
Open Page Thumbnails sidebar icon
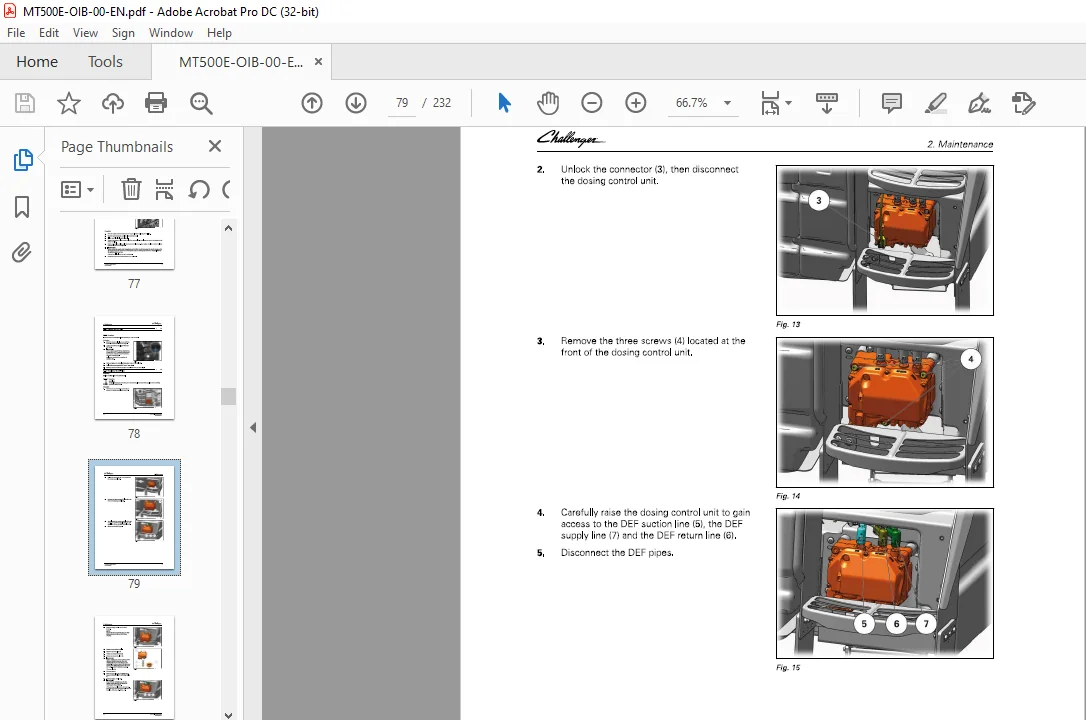[23, 160]
